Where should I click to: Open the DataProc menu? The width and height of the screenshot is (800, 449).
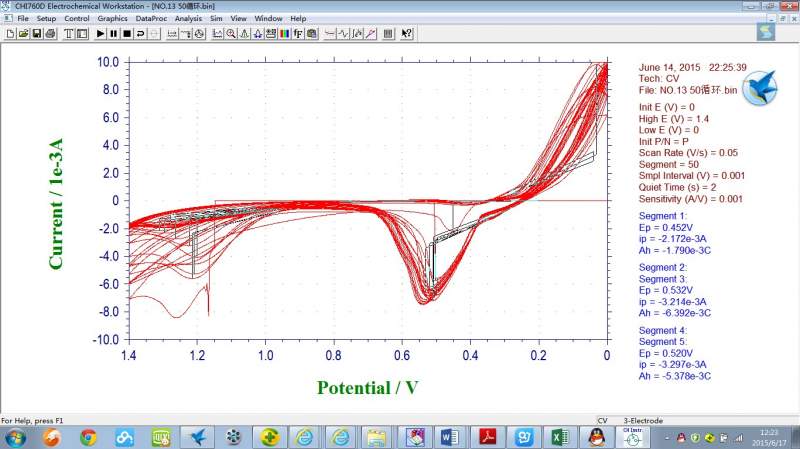click(151, 18)
